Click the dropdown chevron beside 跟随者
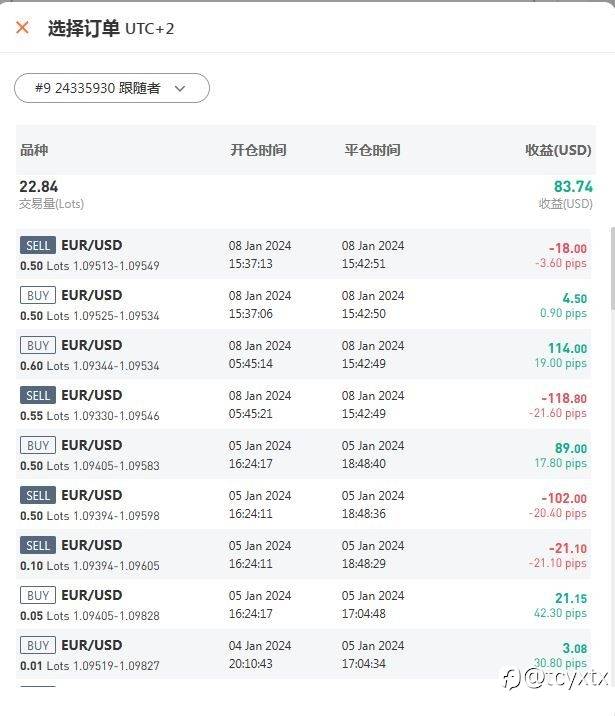Screen dimensions: 615x716 181,88
